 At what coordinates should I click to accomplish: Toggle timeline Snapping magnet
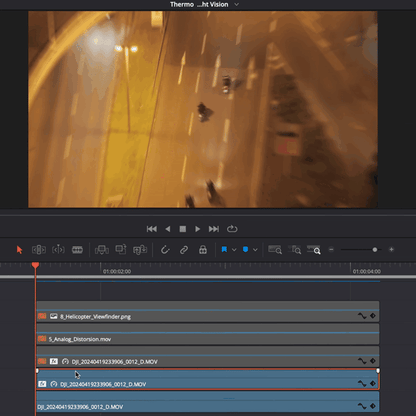(165, 250)
